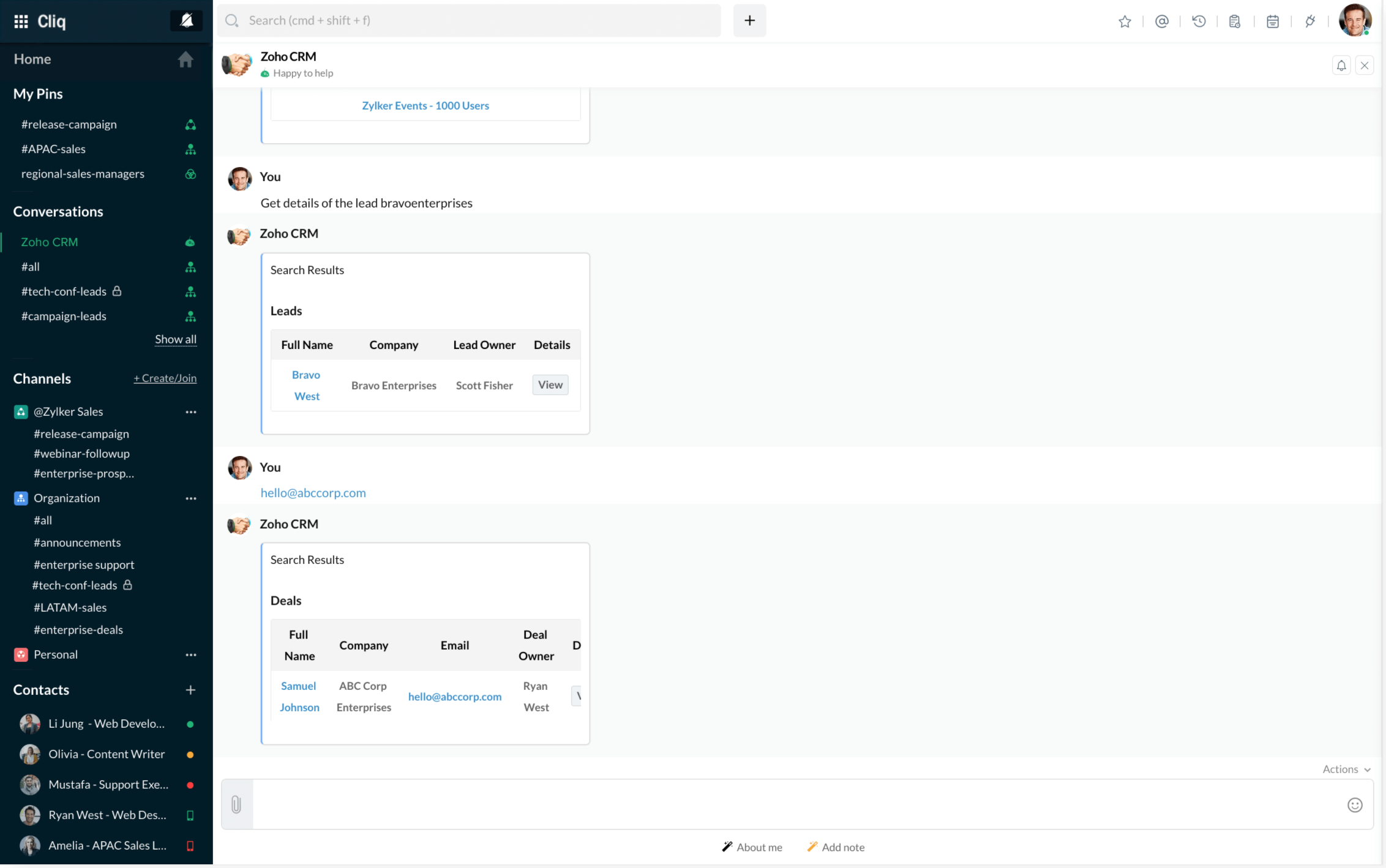Open the recent history clock icon

[x=1199, y=21]
